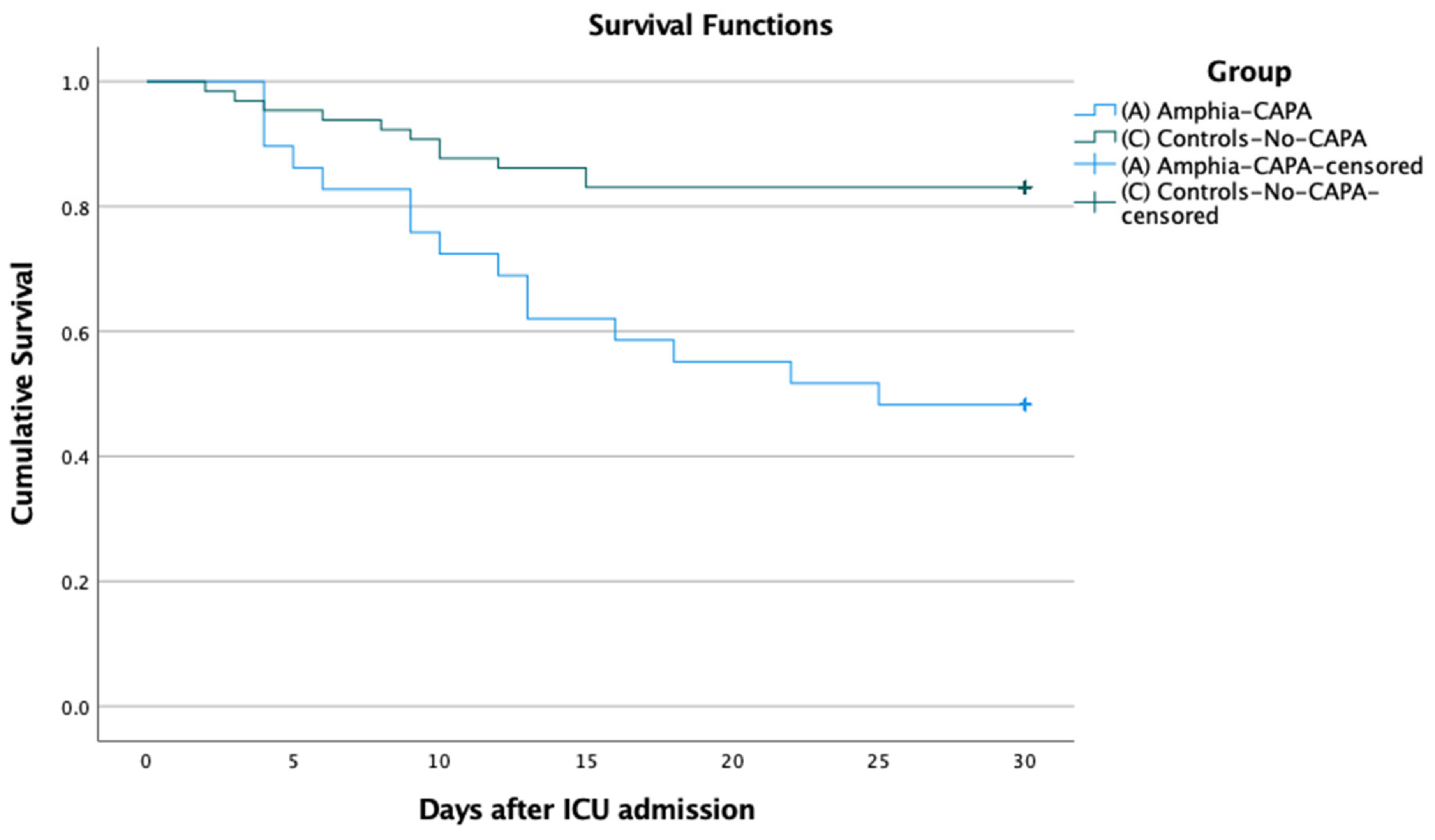Click the "Group" legend heading
This screenshot has height=840, width=1435.
1249,72
